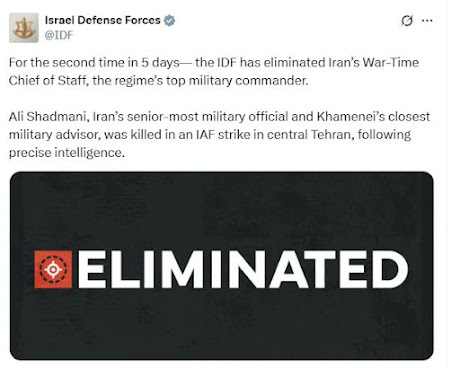Click the verified badge next to name
The image size is (460, 368).
click(x=170, y=21)
